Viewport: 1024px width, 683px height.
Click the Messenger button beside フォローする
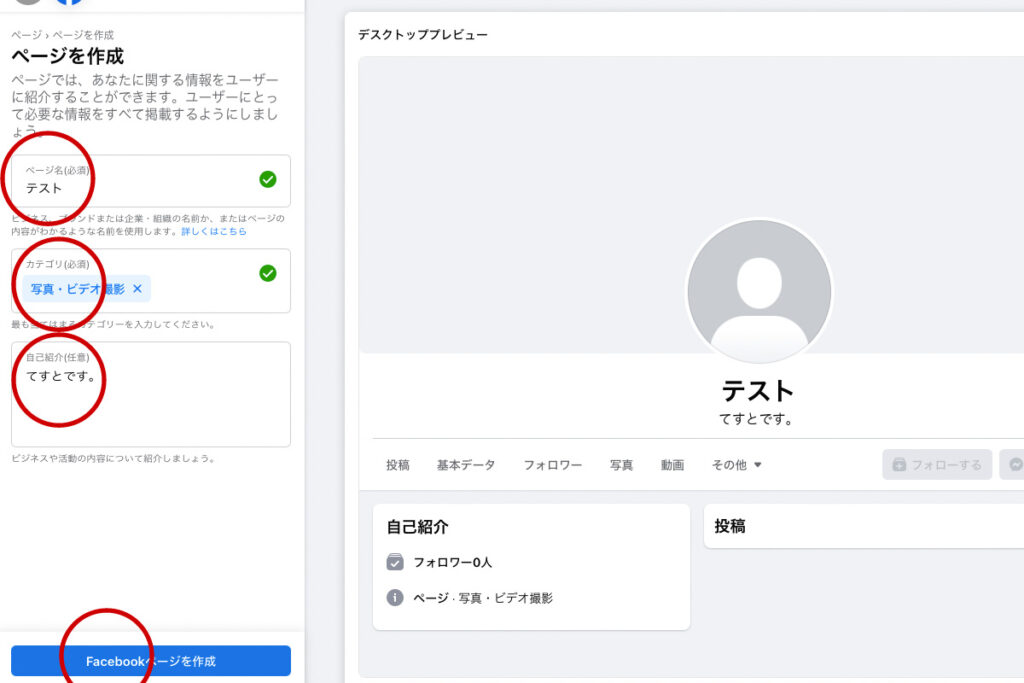1014,464
